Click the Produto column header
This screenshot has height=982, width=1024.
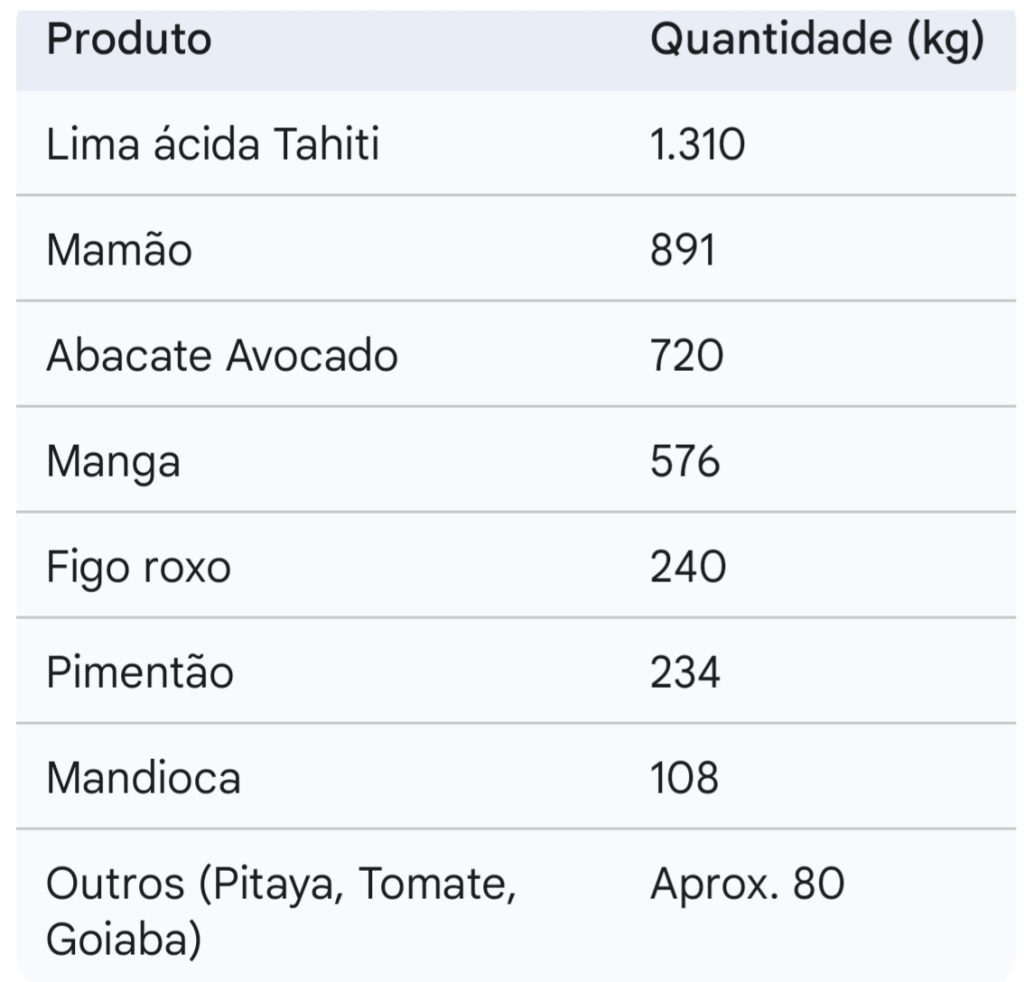[x=129, y=40]
